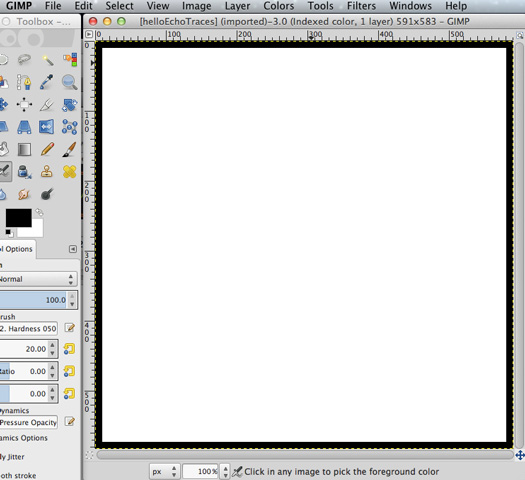Open the paint Mode dropdown showing Normal

(38, 279)
